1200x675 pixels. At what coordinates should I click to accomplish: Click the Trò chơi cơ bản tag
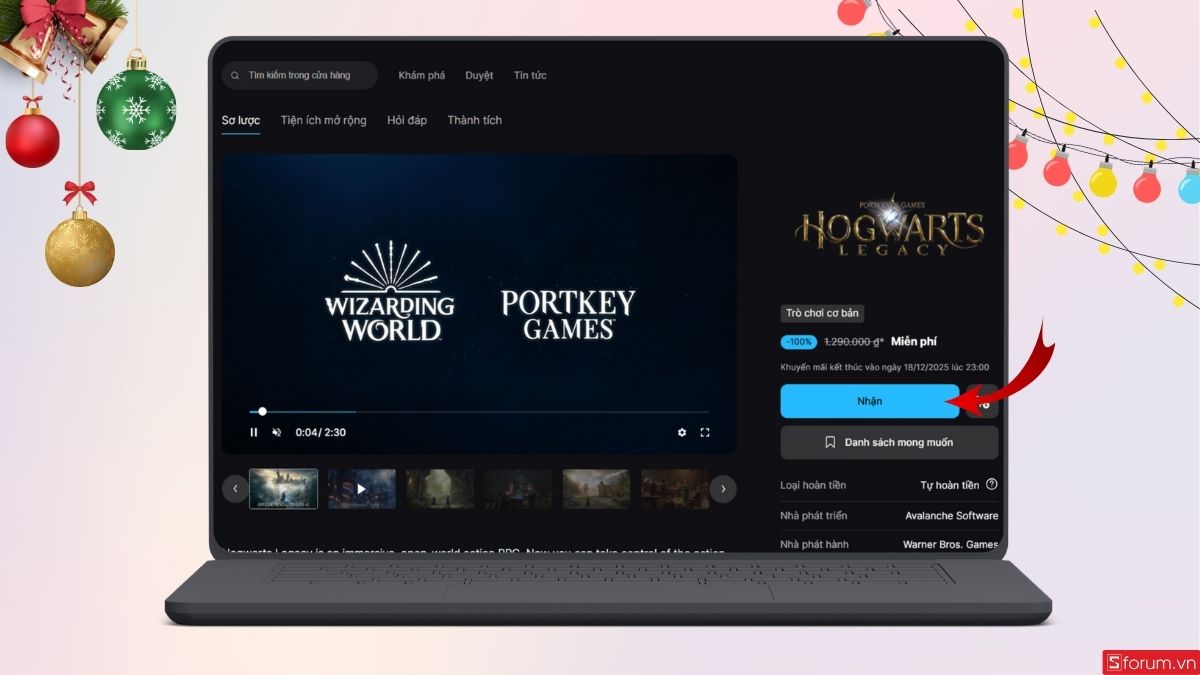(823, 313)
